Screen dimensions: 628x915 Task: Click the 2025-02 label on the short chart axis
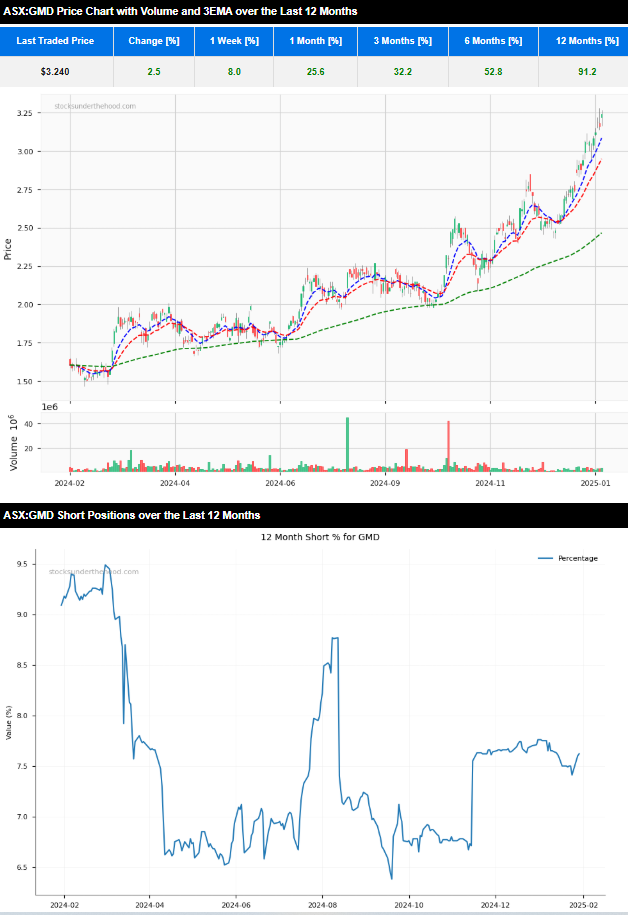[582, 905]
